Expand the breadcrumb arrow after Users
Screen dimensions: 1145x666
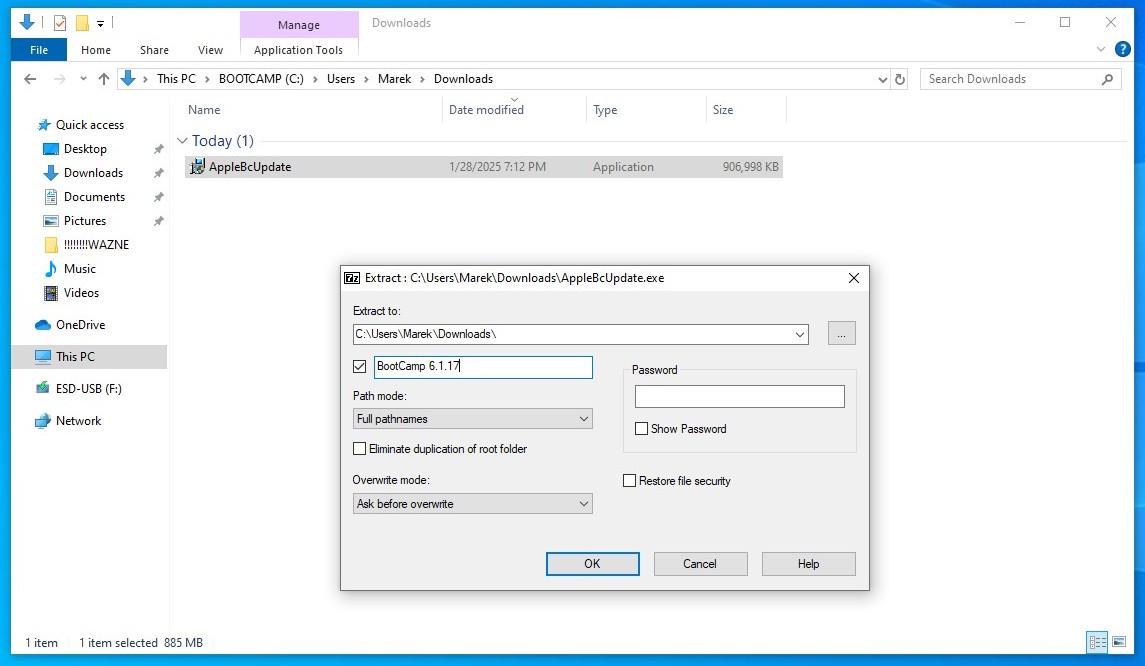pyautogui.click(x=367, y=79)
